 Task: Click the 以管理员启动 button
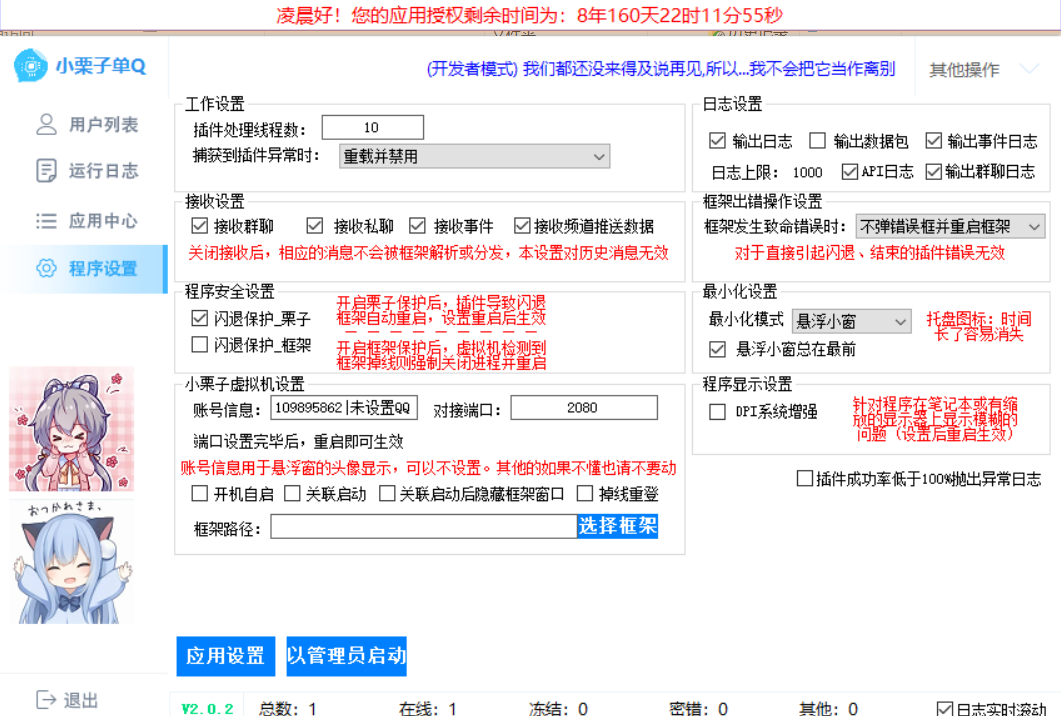(346, 656)
